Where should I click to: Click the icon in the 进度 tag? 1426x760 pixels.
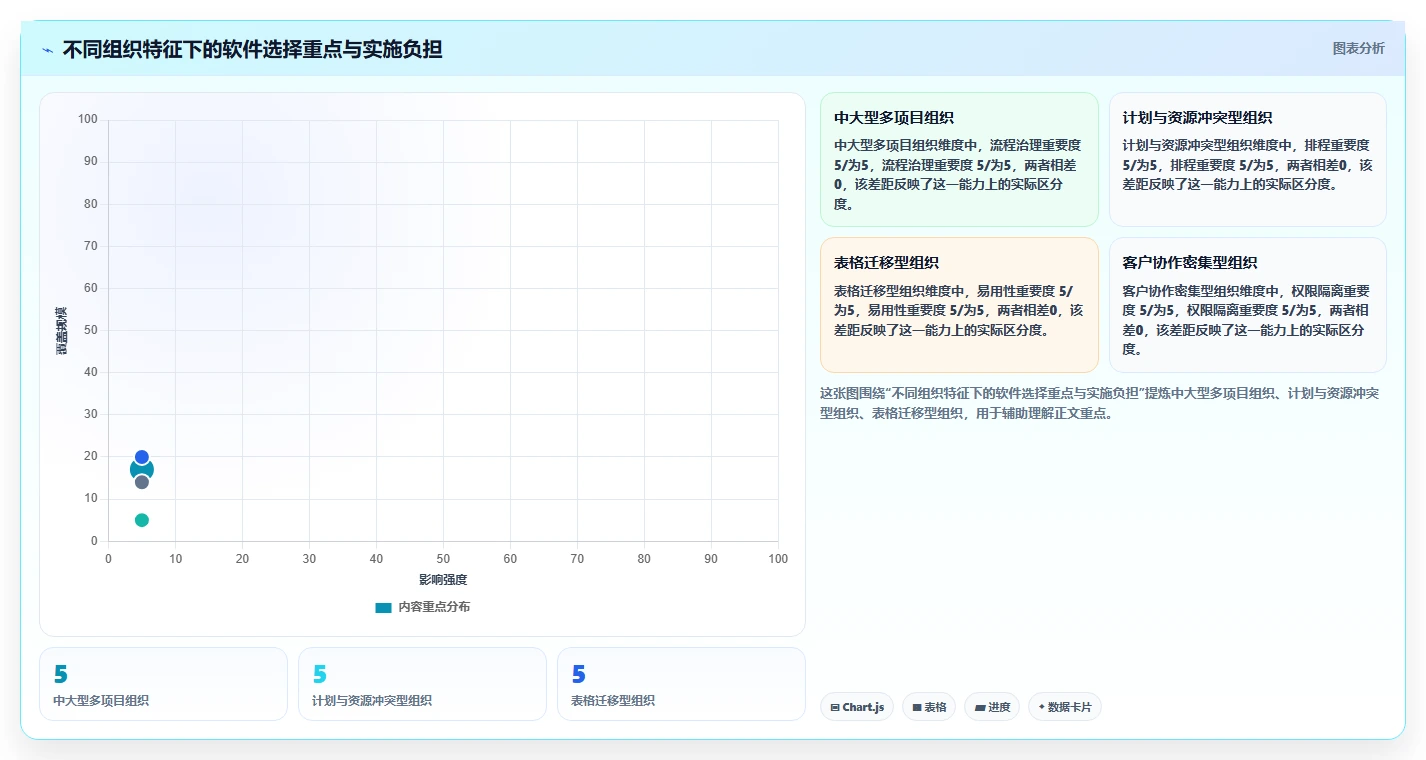click(980, 707)
